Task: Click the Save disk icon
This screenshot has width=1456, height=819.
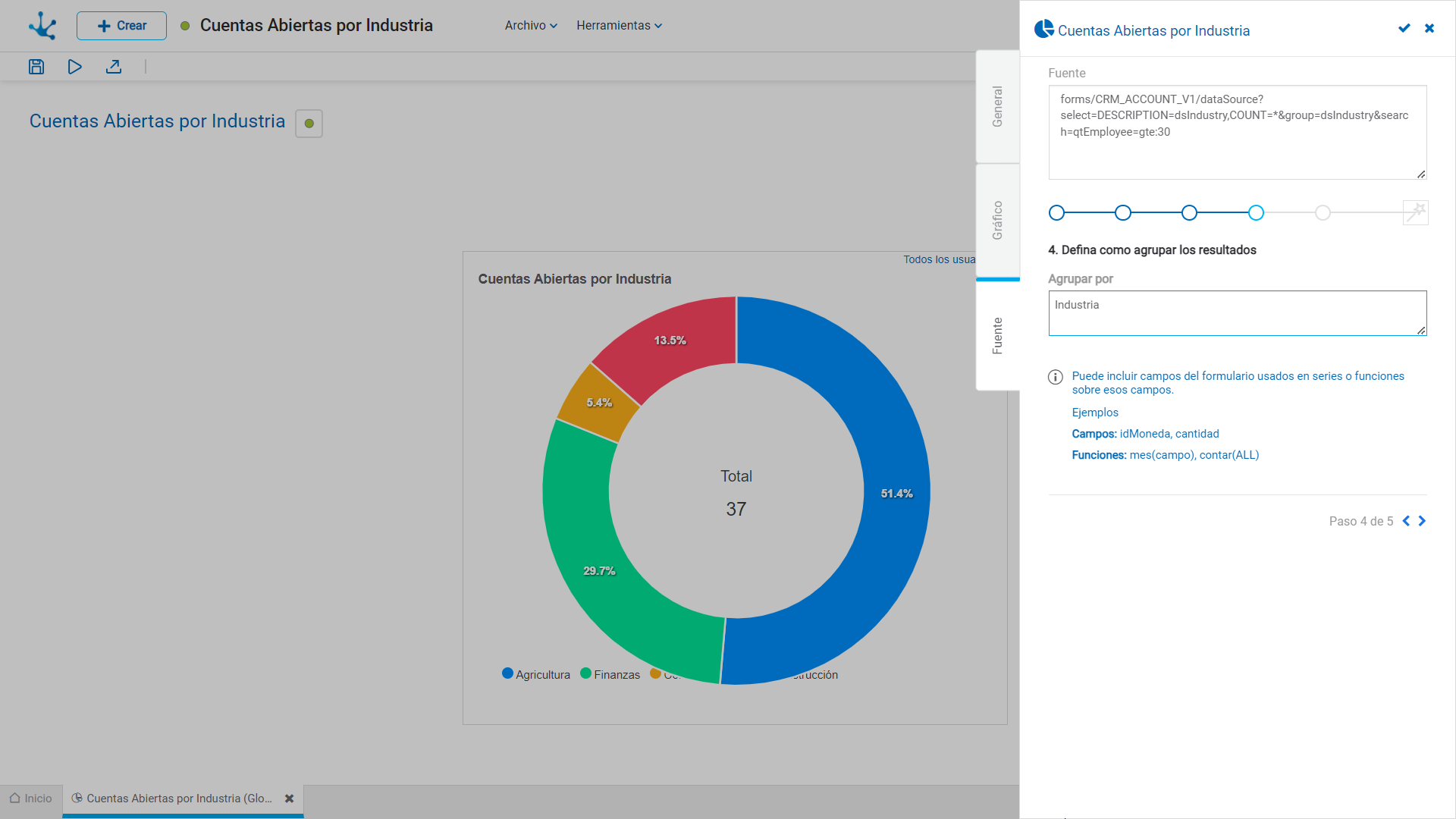Action: click(x=36, y=67)
